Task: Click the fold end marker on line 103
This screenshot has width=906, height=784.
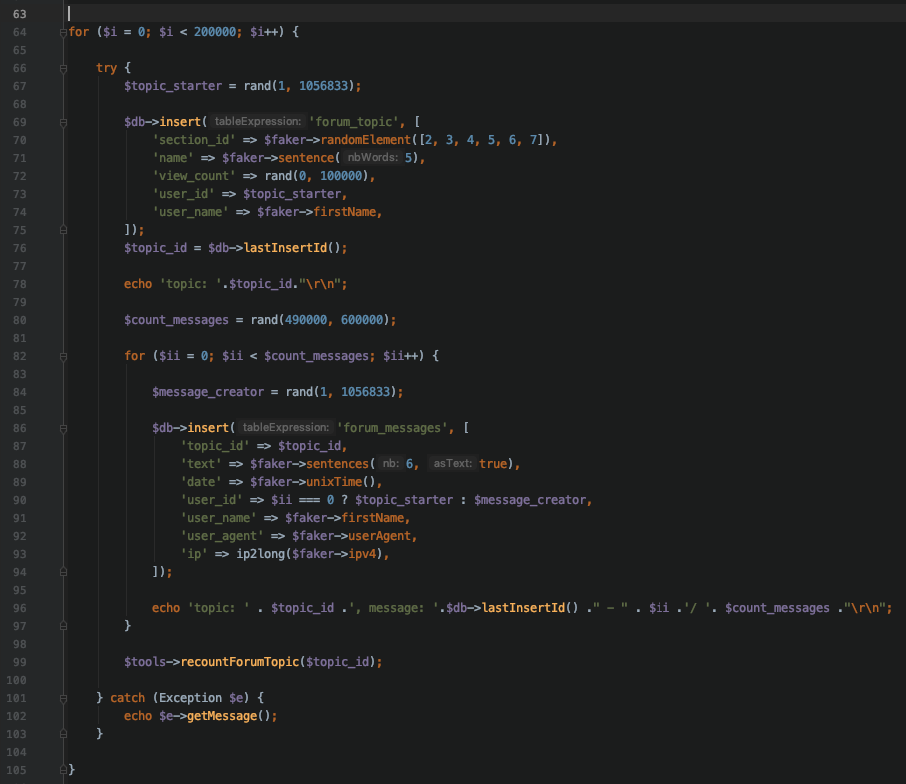Action: pyautogui.click(x=63, y=733)
